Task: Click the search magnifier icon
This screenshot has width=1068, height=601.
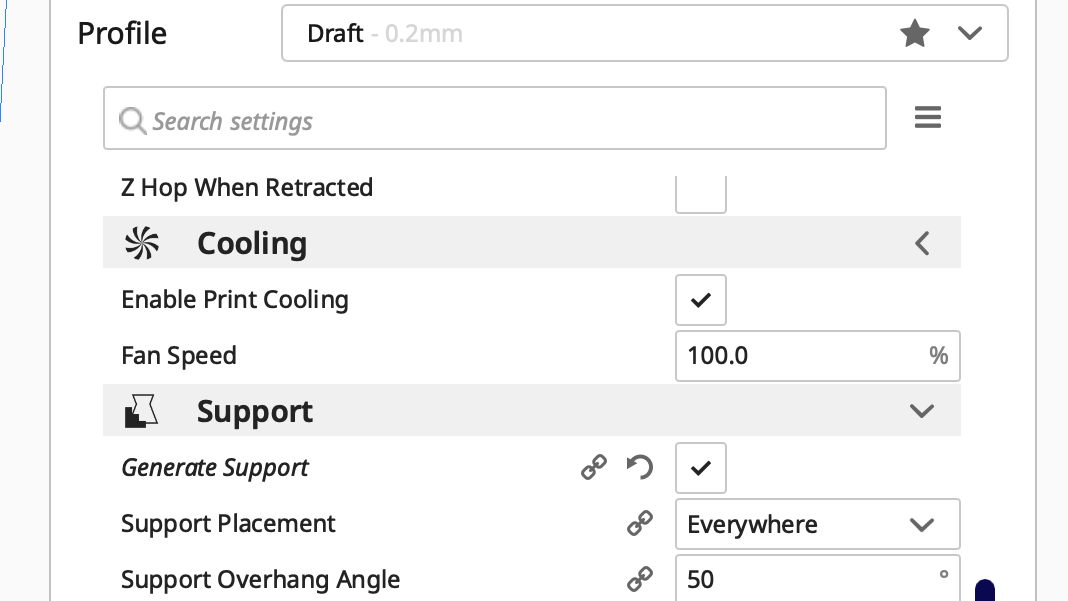Action: point(132,121)
